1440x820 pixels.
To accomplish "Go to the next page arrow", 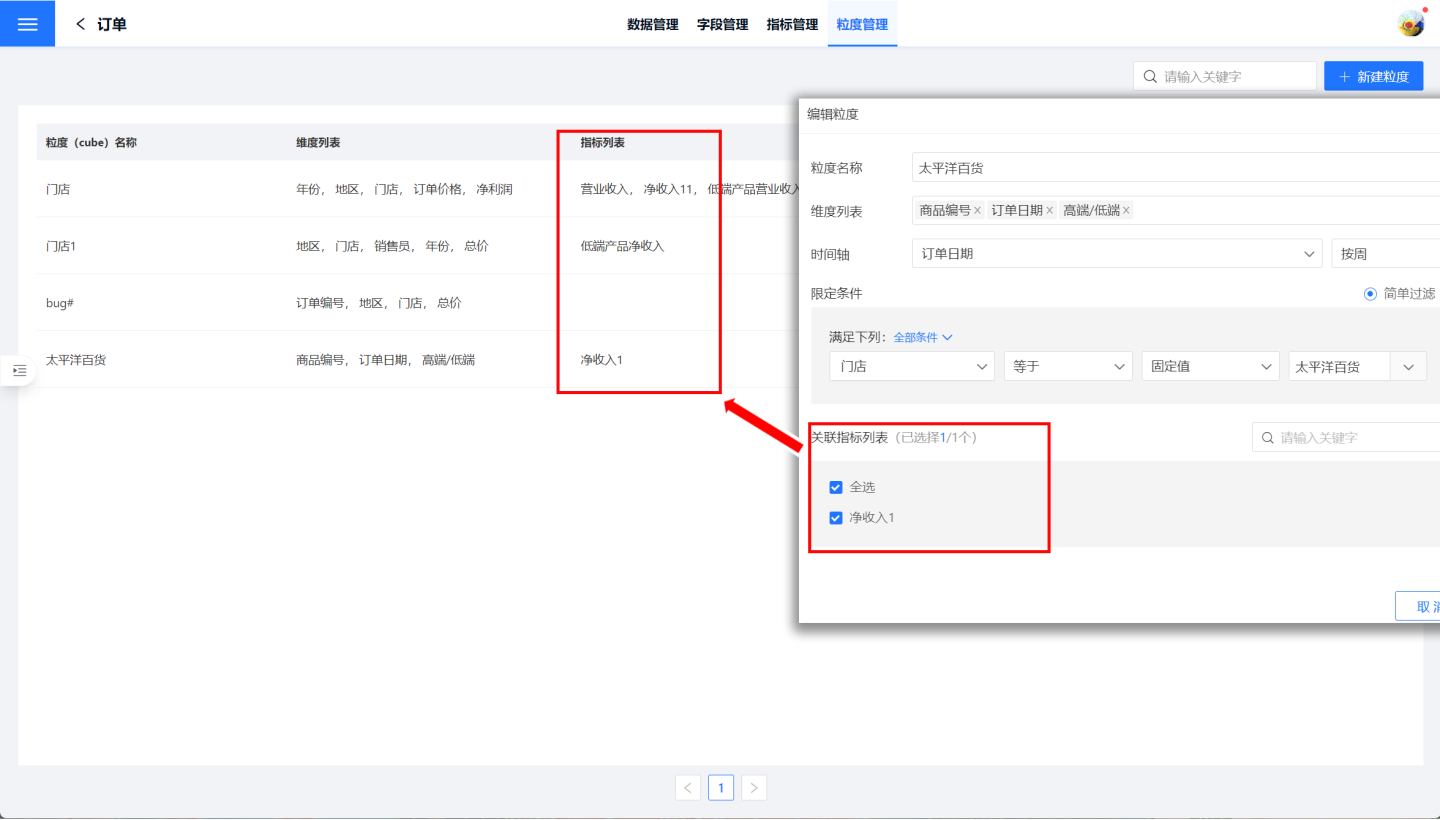I will pyautogui.click(x=754, y=788).
